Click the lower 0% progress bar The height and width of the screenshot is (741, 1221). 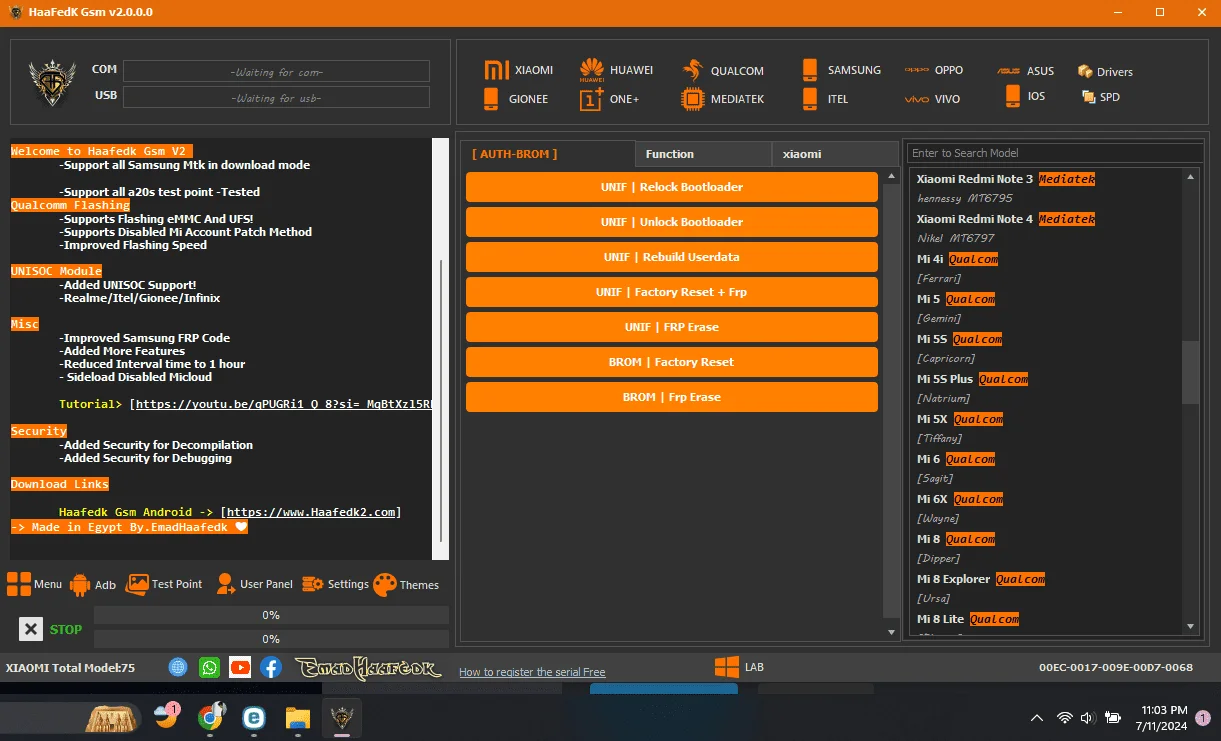(271, 639)
